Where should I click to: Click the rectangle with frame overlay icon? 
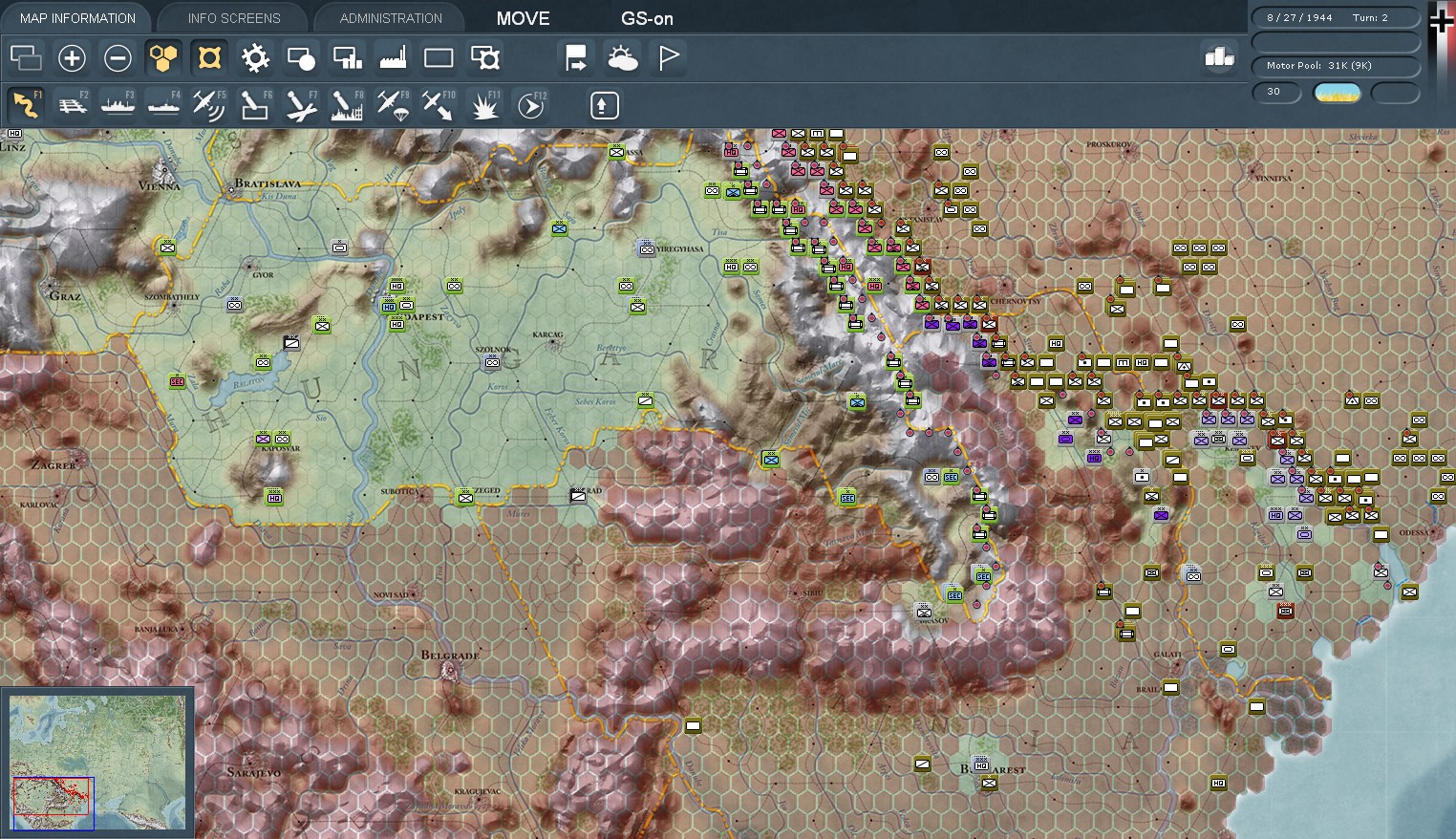coord(484,58)
